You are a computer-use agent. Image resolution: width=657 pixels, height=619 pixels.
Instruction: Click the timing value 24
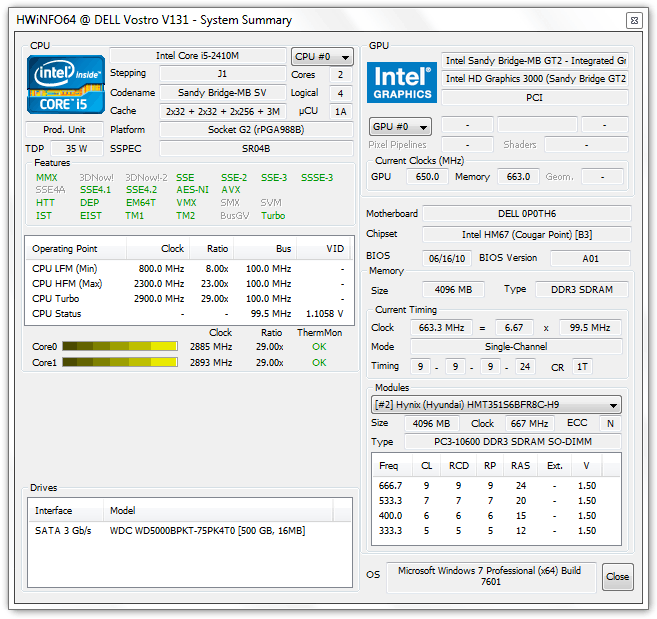525,367
